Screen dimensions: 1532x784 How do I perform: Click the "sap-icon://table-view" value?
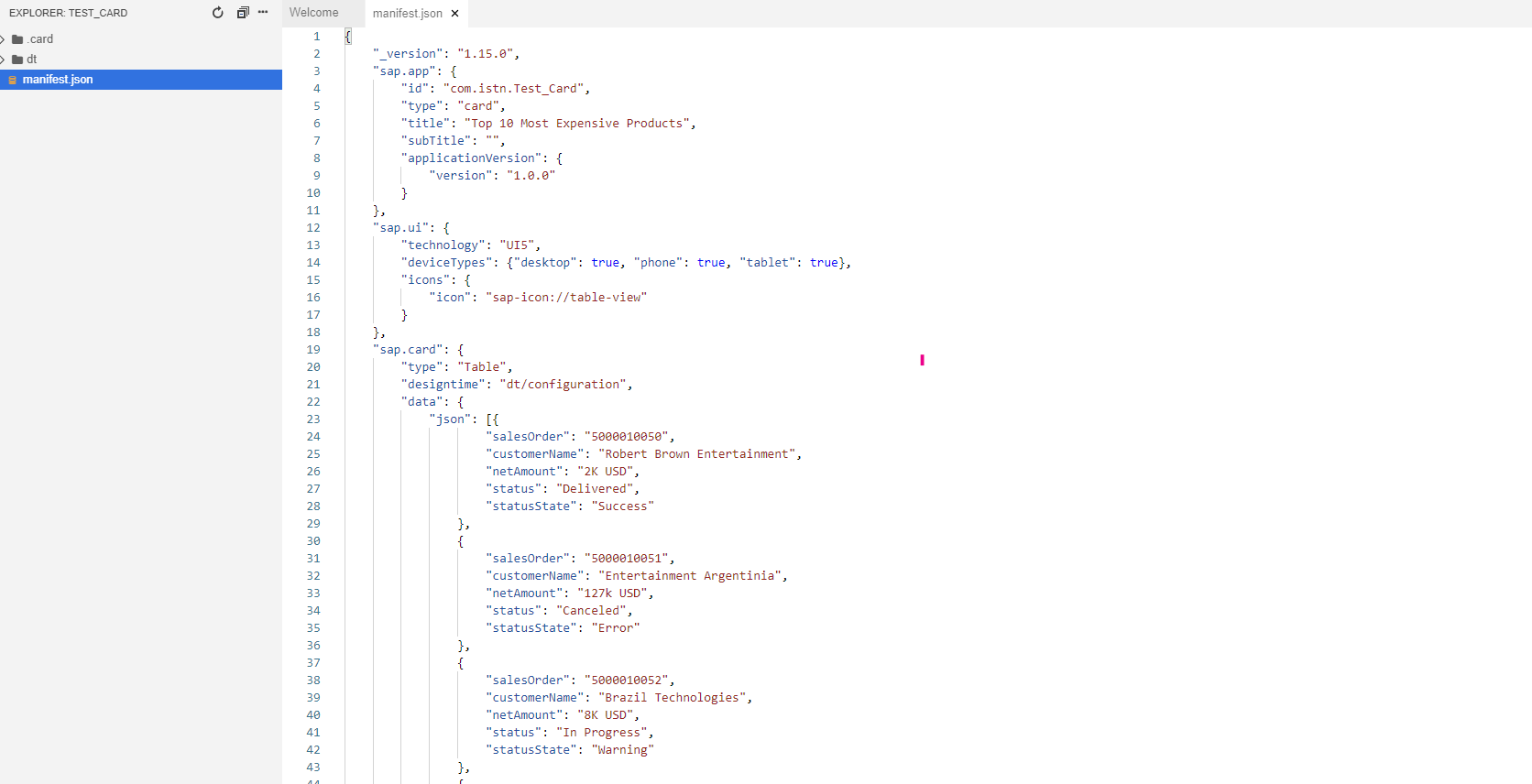click(566, 298)
